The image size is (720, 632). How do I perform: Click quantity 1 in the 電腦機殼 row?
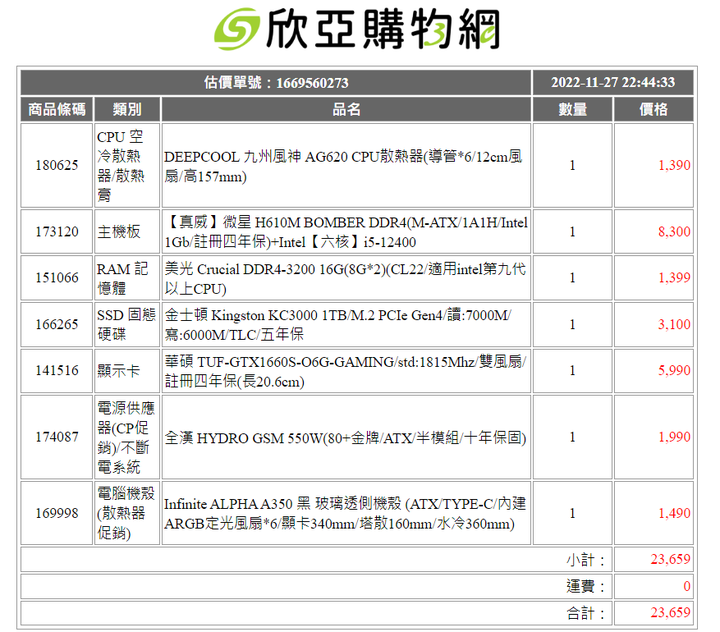[573, 513]
